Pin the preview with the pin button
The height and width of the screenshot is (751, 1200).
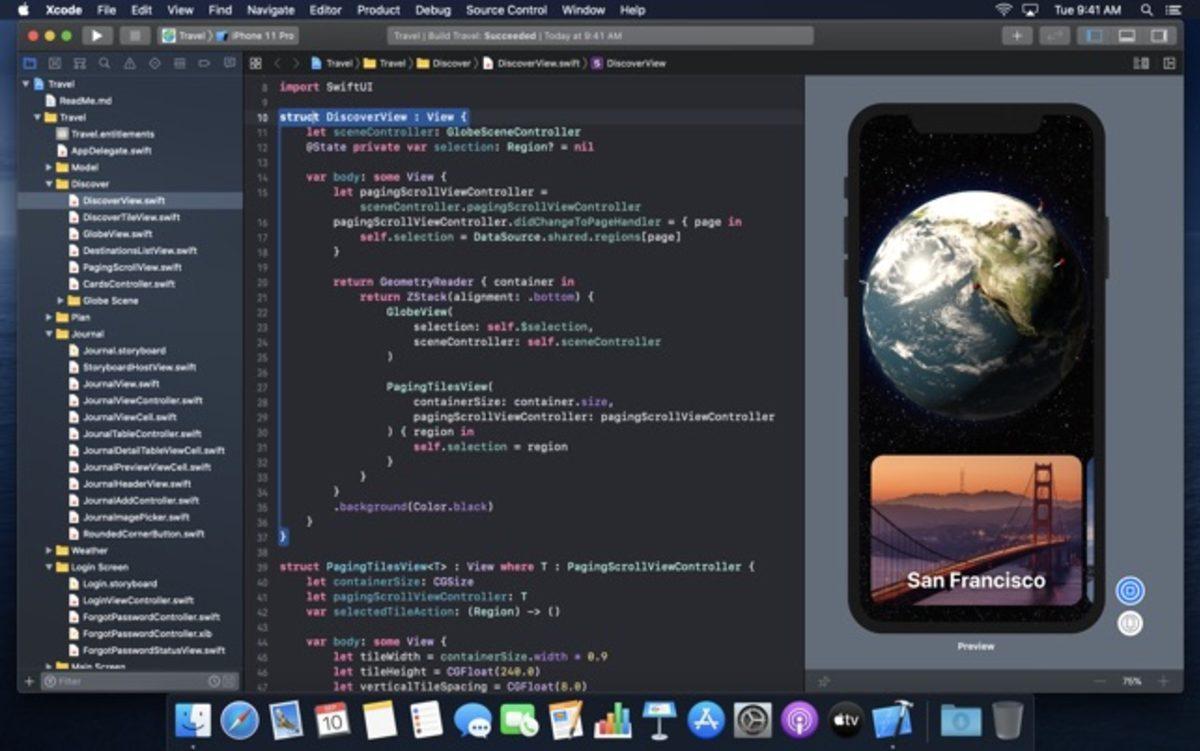click(1130, 622)
